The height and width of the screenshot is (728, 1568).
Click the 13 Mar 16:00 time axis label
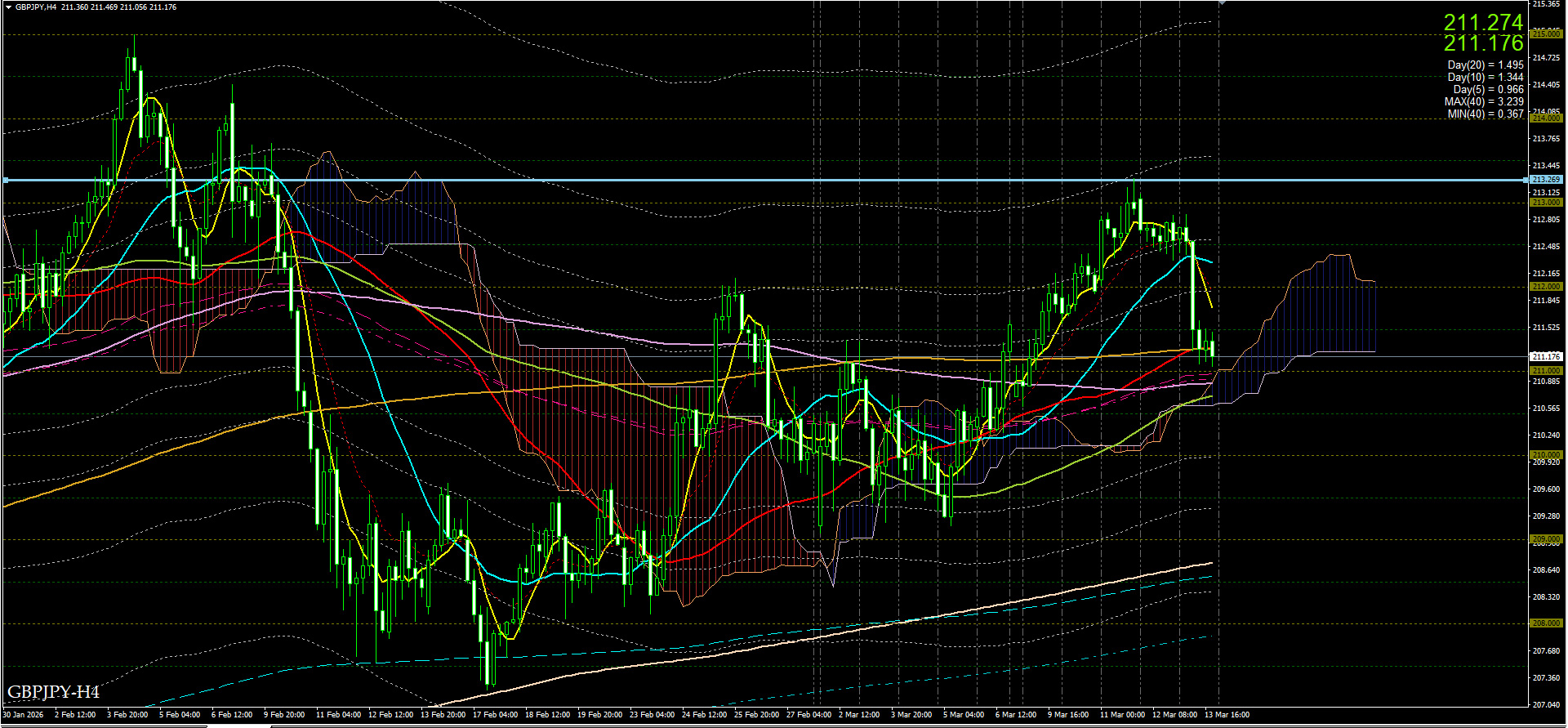[1227, 715]
